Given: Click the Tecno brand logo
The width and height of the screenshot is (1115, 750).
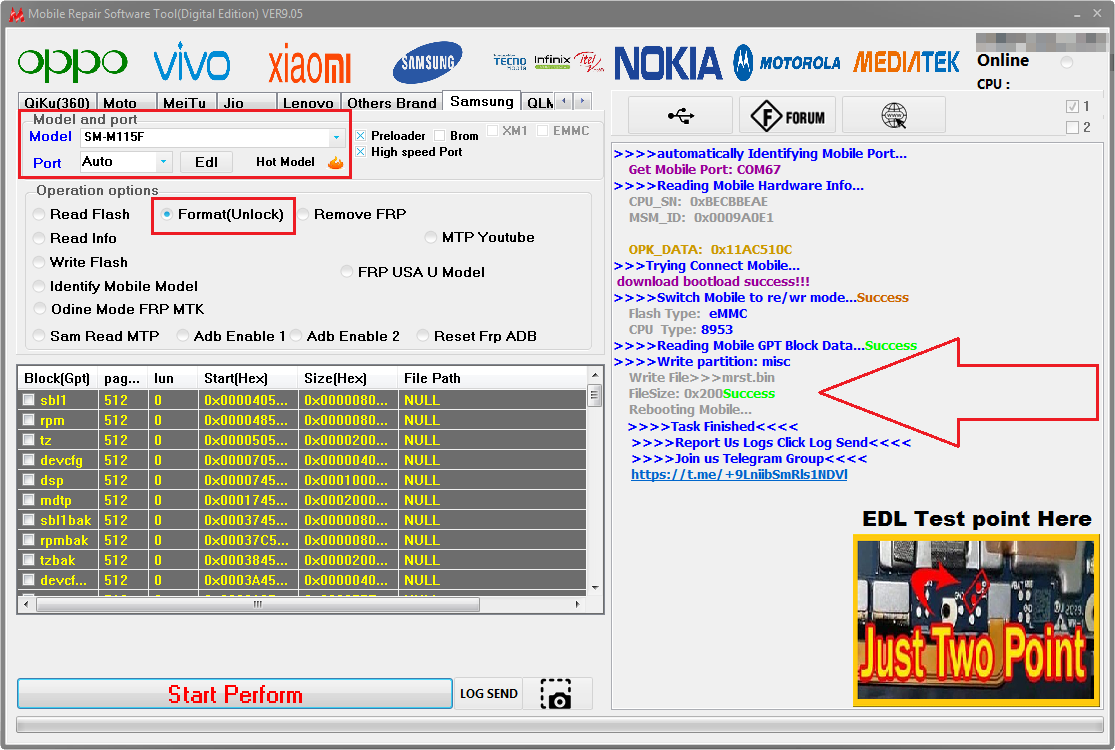Looking at the screenshot, I should 510,62.
